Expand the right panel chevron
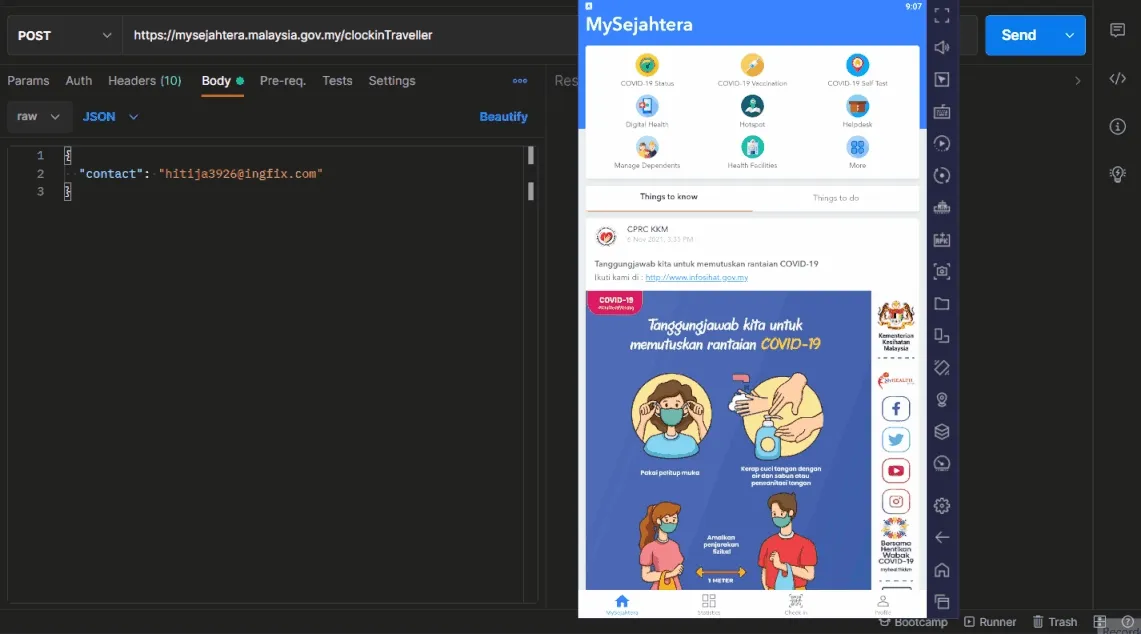 coord(1078,81)
